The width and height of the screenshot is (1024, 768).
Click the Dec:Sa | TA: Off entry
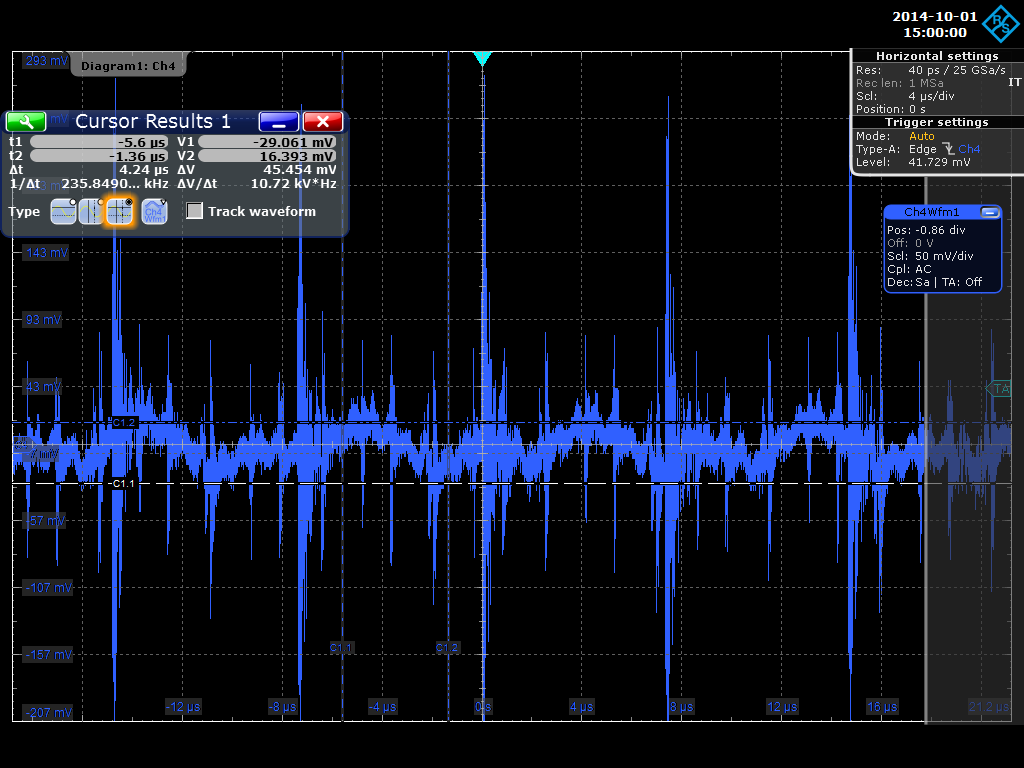point(935,282)
